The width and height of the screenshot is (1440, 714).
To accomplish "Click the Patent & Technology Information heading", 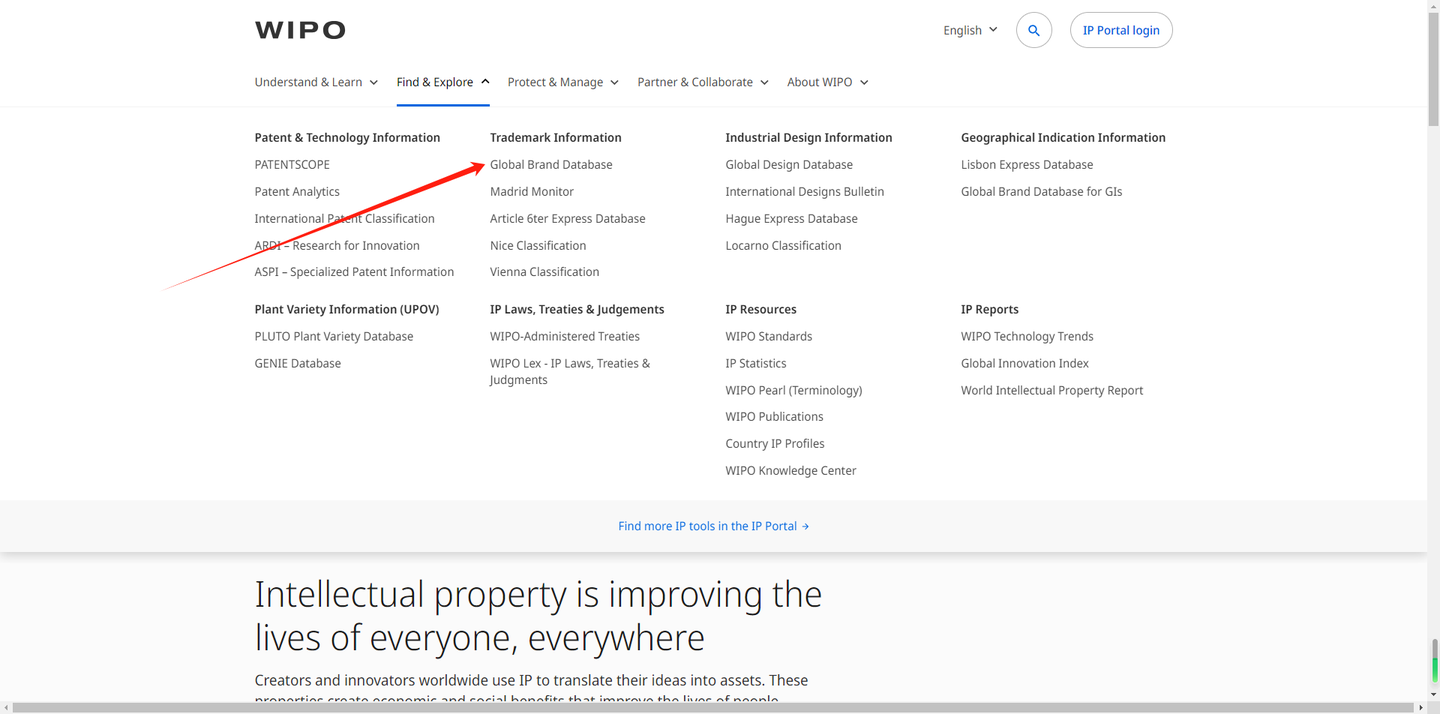I will [347, 138].
